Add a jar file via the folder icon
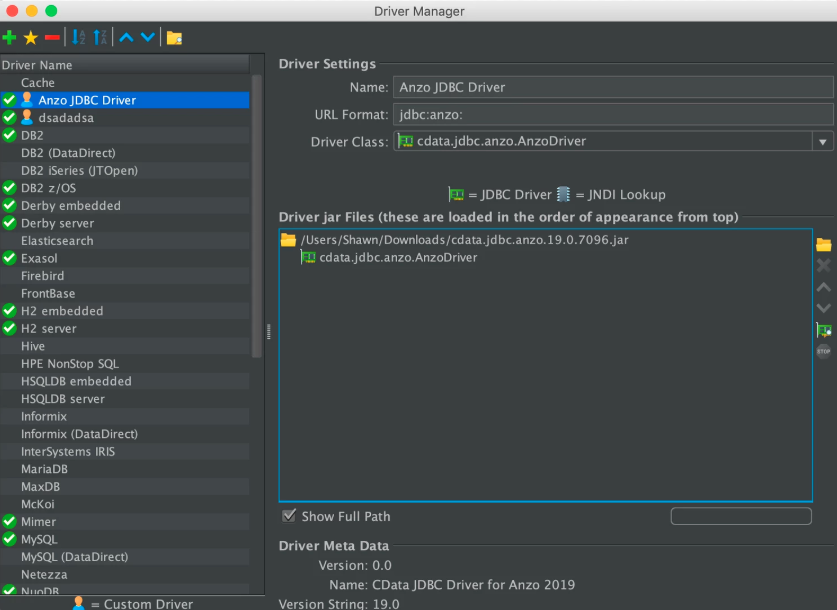 pos(824,245)
